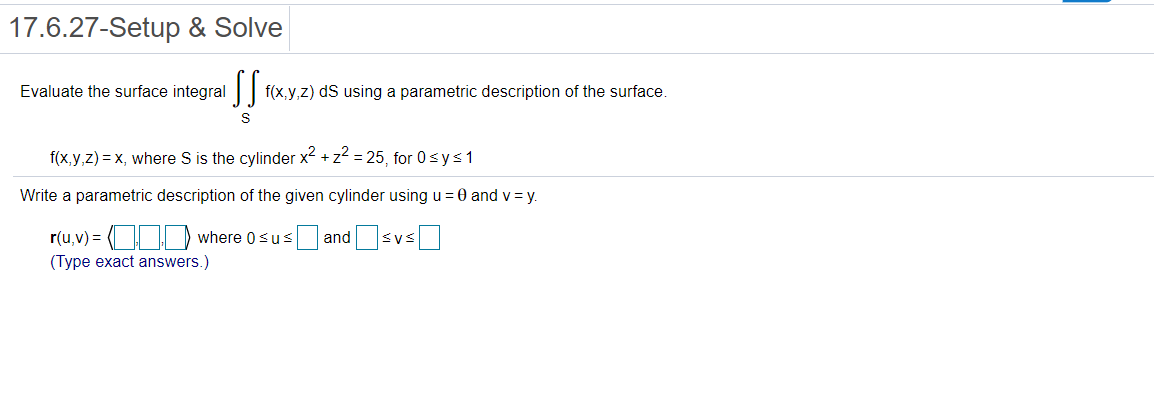The height and width of the screenshot is (413, 1154).
Task: Click the 'Write a parametric description' instruction line
Action: (x=279, y=196)
